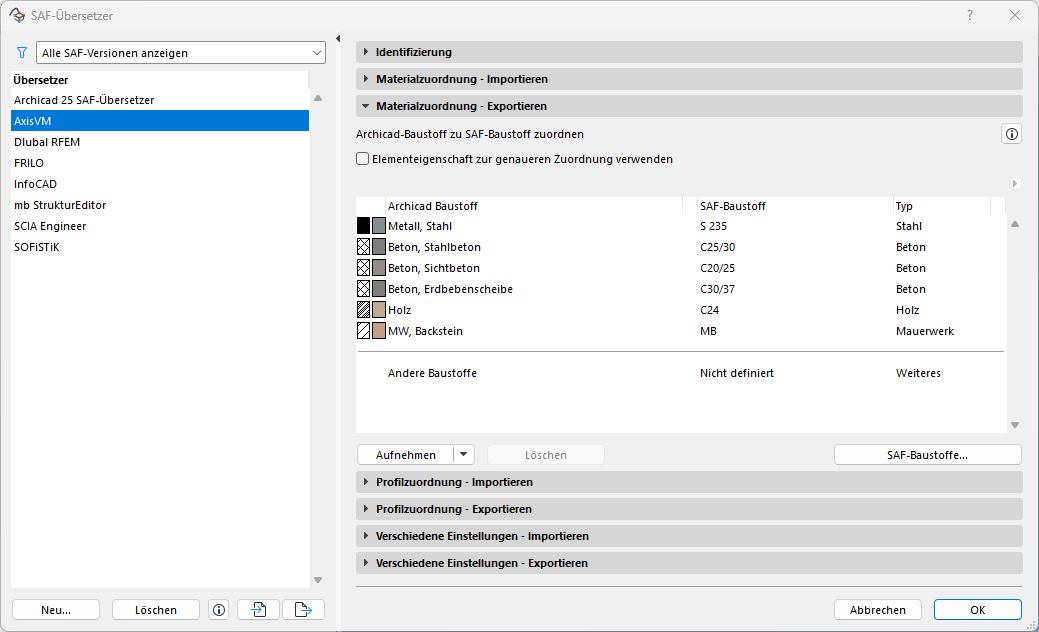The image size is (1039, 632).
Task: Select the InfoCAD translator
Action: click(160, 184)
